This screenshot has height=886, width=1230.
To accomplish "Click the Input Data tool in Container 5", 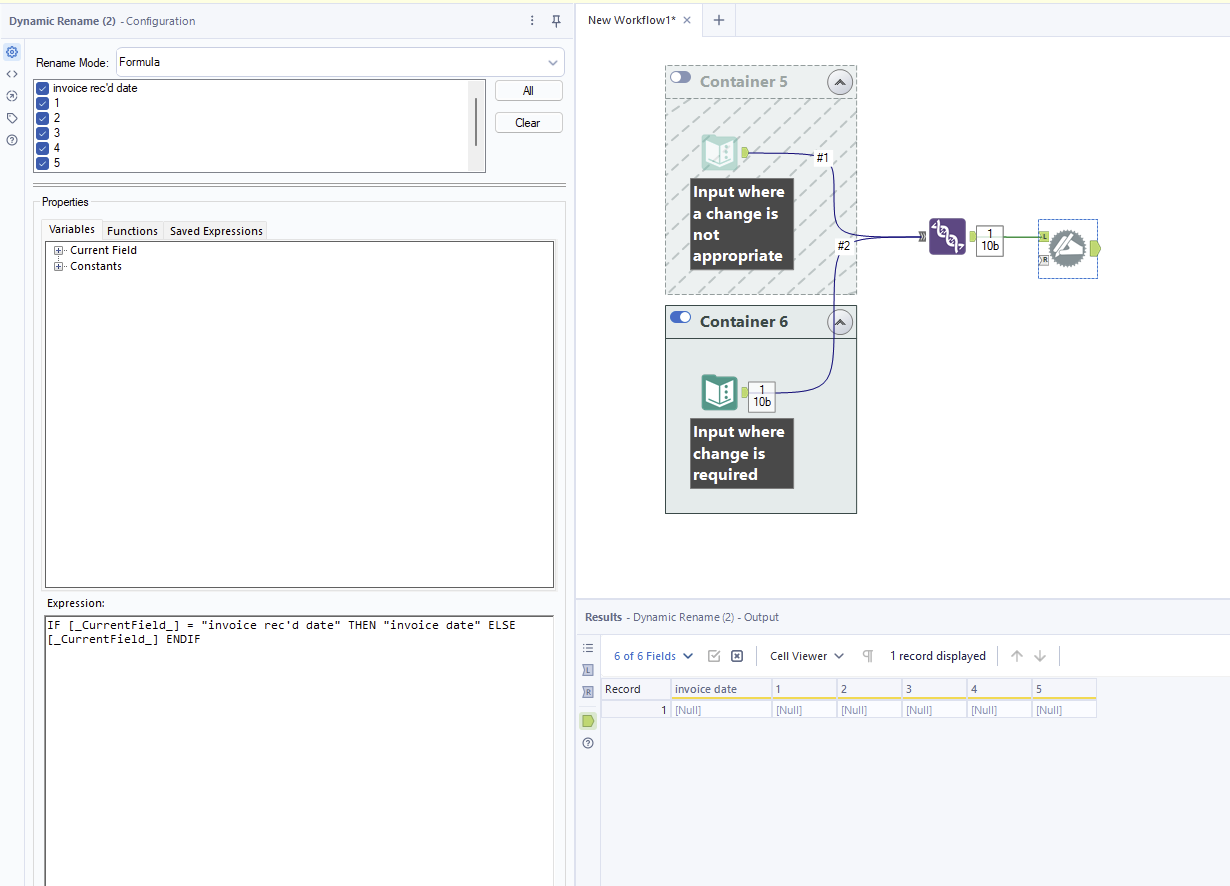I will (722, 152).
